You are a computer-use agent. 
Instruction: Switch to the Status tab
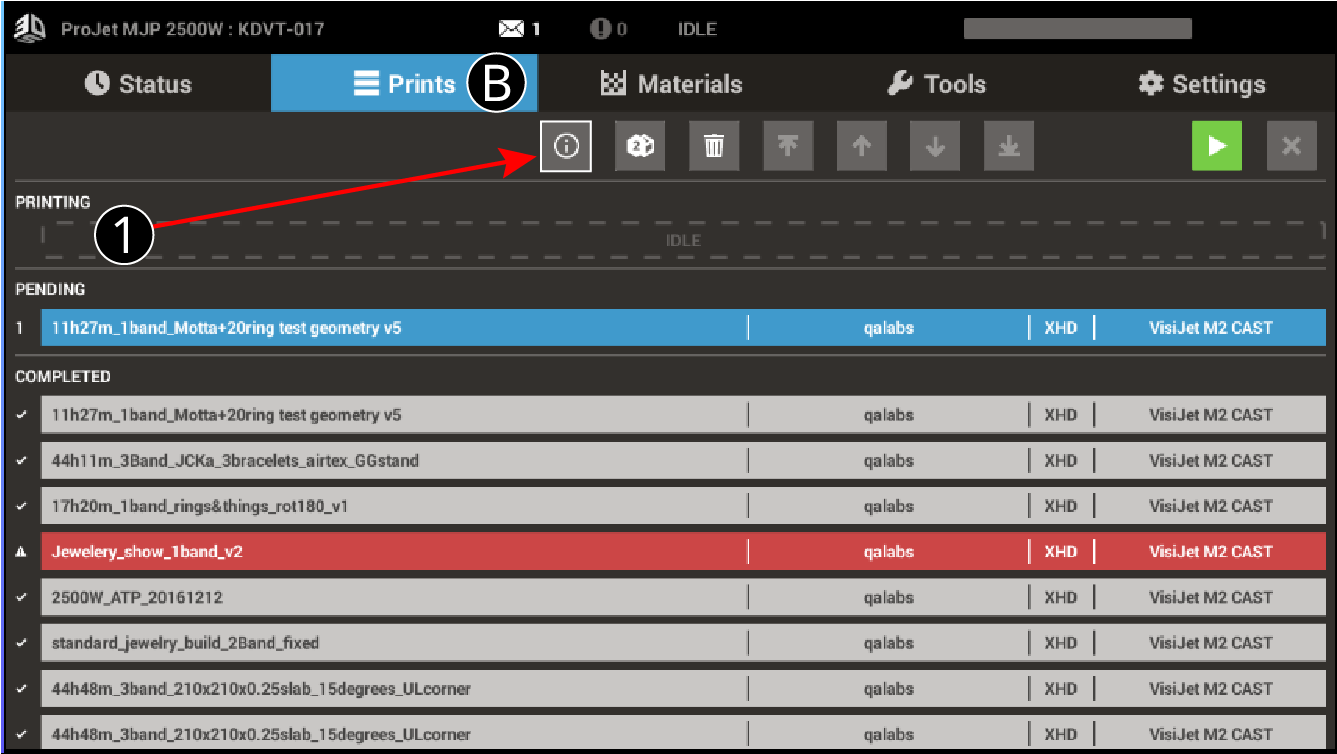click(139, 84)
